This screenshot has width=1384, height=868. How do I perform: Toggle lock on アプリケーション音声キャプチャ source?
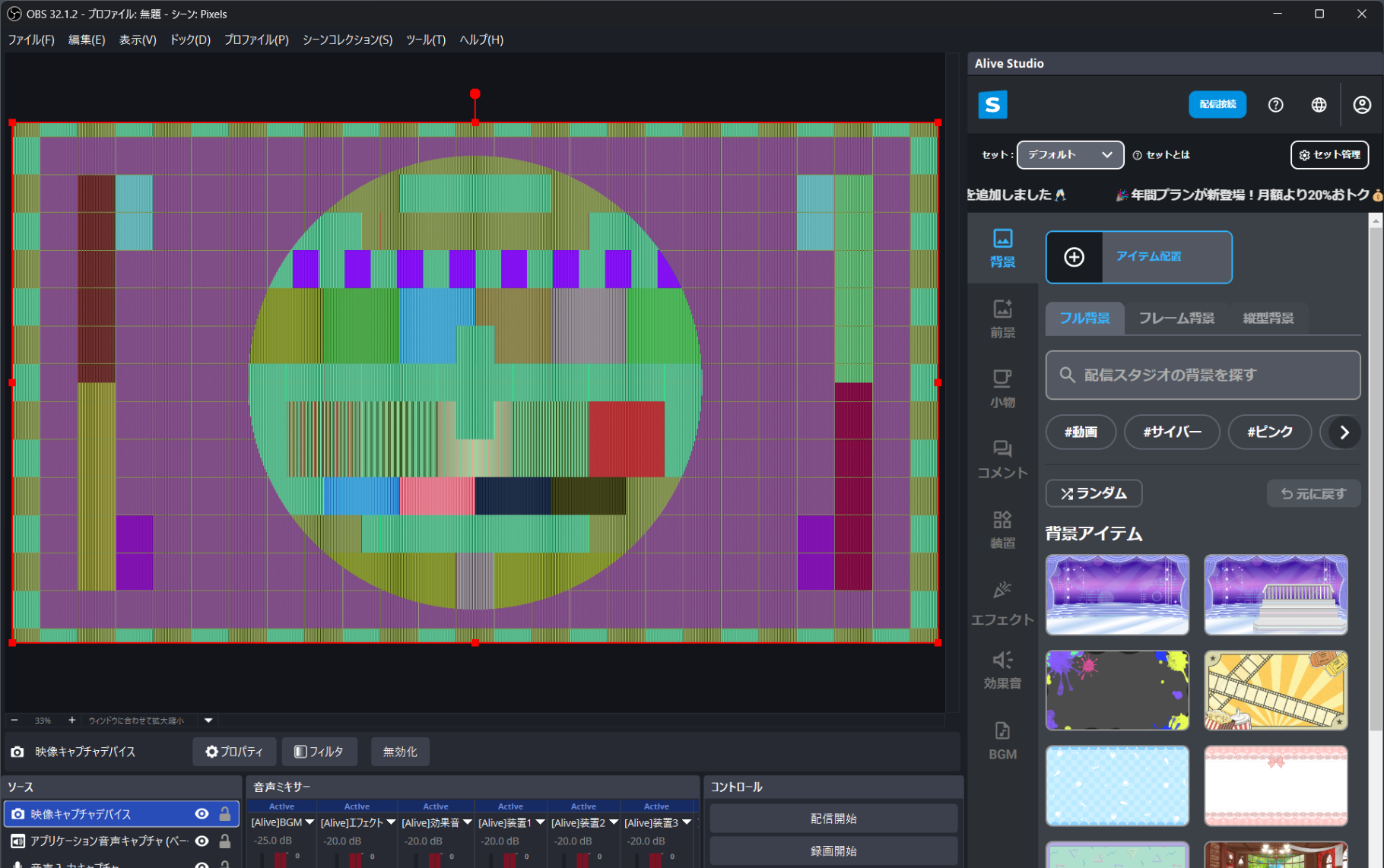pyautogui.click(x=225, y=841)
